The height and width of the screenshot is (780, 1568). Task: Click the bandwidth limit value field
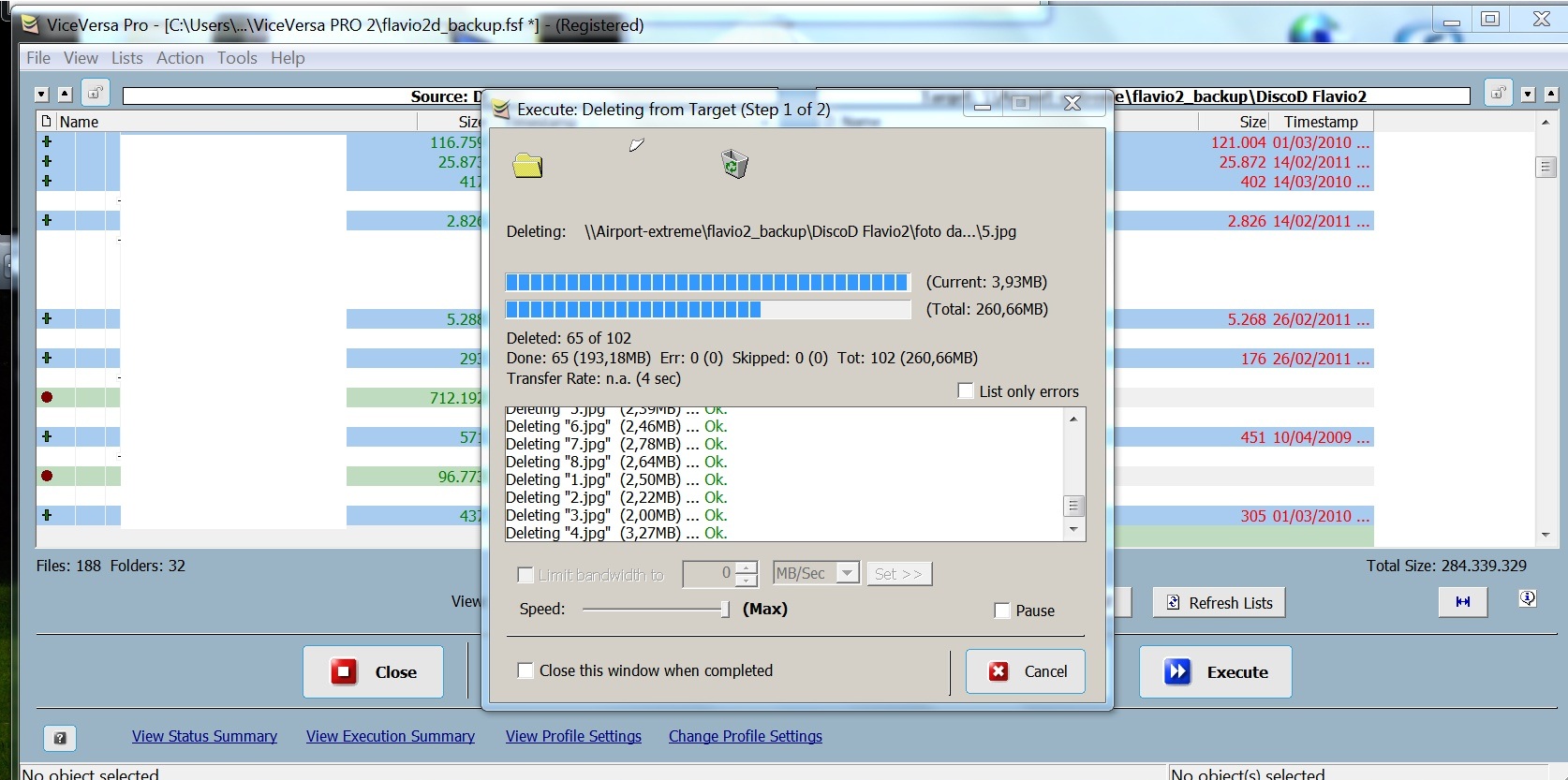(x=709, y=573)
